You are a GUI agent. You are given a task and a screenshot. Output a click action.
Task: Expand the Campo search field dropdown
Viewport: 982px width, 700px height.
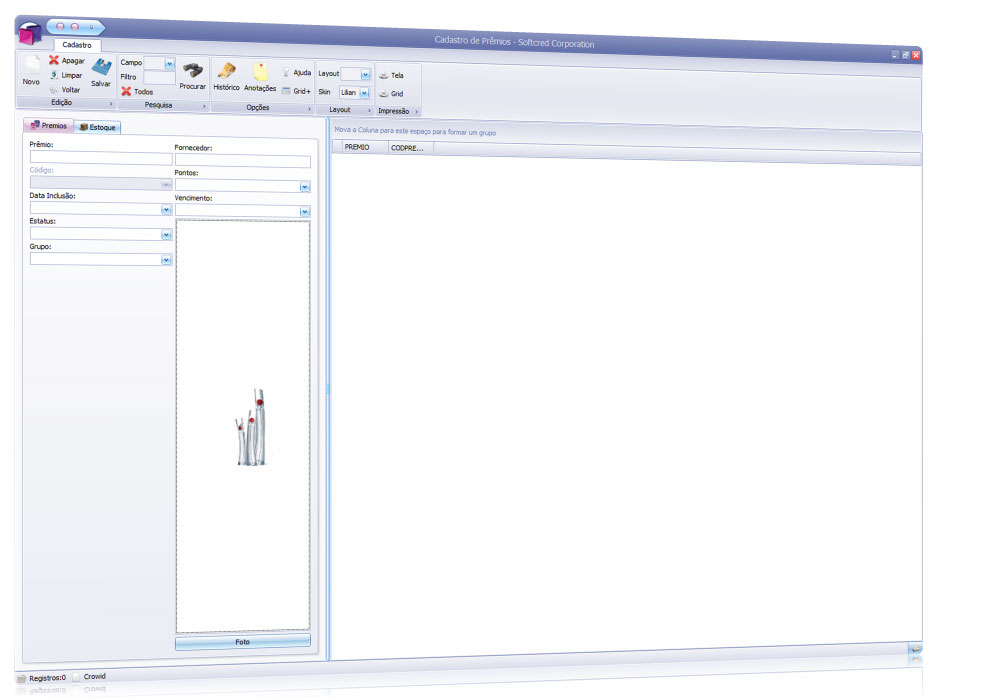click(x=169, y=63)
